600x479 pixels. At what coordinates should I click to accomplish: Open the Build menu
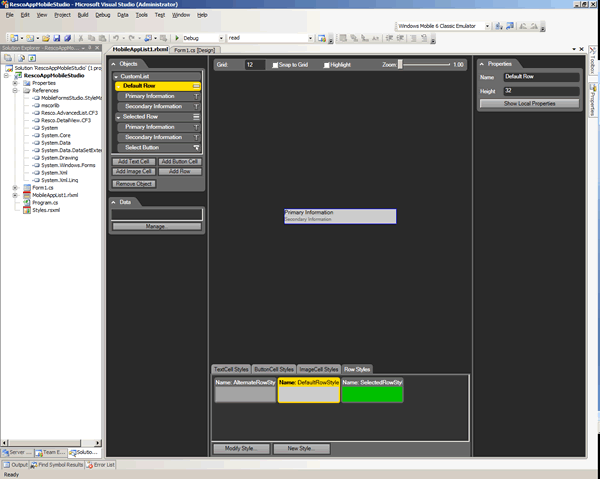(83, 15)
